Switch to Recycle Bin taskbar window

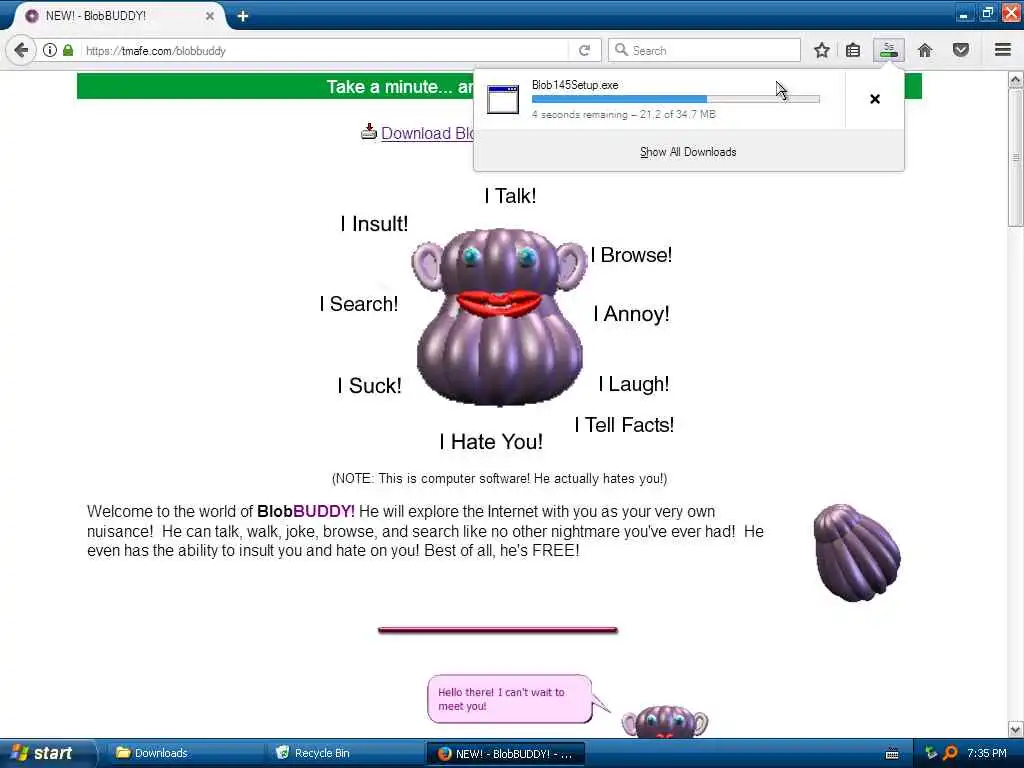point(346,753)
